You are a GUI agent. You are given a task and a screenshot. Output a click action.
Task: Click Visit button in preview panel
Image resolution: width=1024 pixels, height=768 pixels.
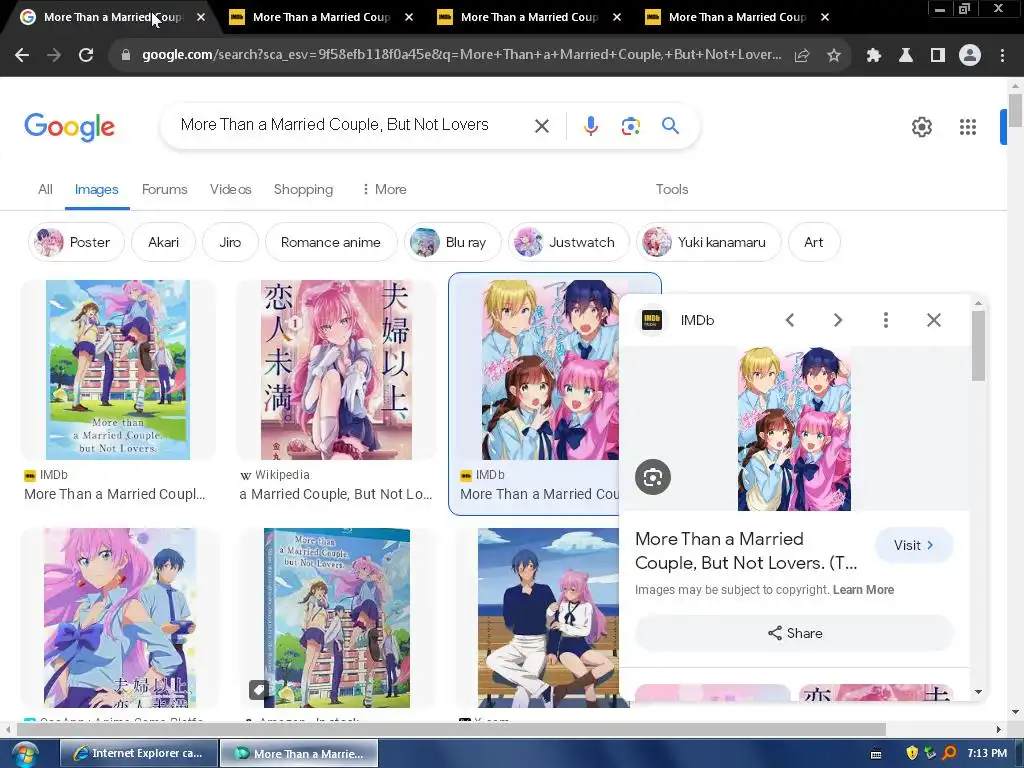pos(914,545)
